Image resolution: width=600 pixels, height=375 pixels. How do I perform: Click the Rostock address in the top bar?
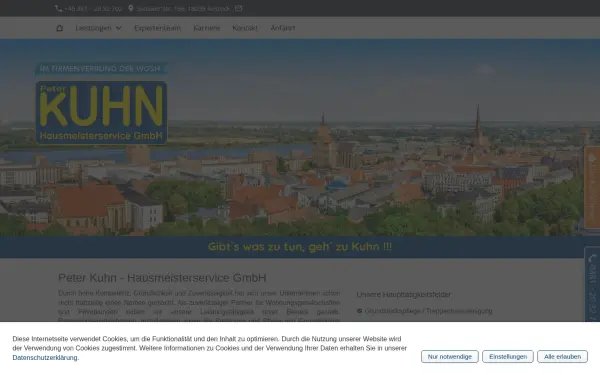coord(183,8)
